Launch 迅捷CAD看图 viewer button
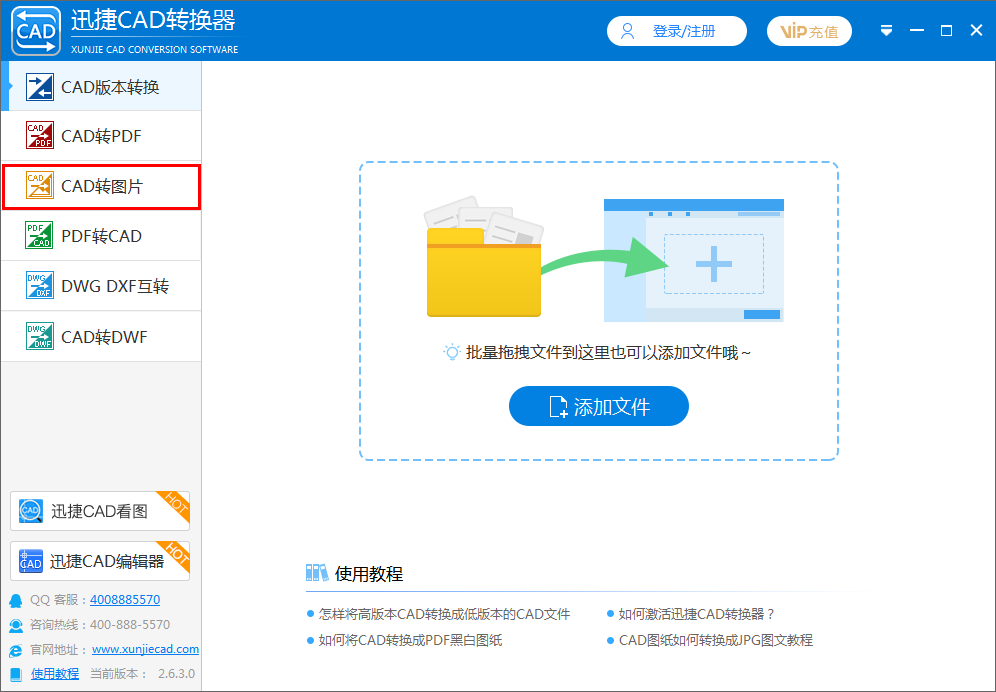This screenshot has height=692, width=996. 99,511
